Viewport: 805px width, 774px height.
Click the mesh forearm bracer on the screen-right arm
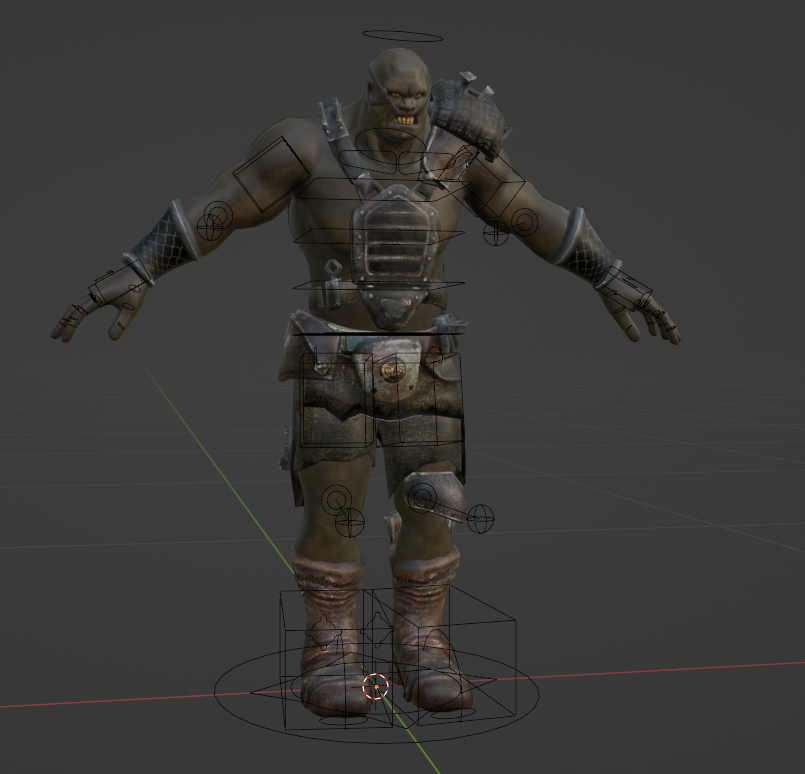[x=585, y=245]
